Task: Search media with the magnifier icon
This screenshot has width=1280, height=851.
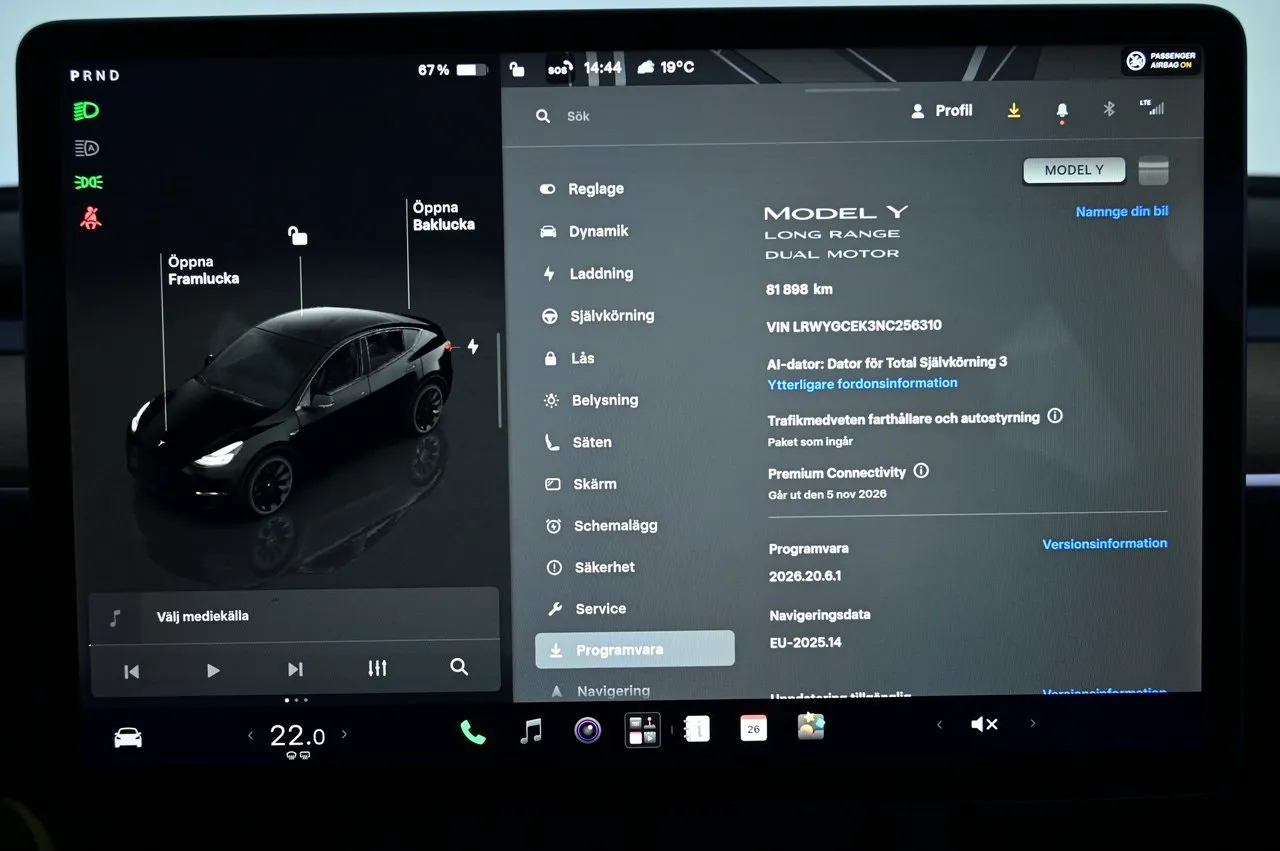Action: (x=459, y=667)
